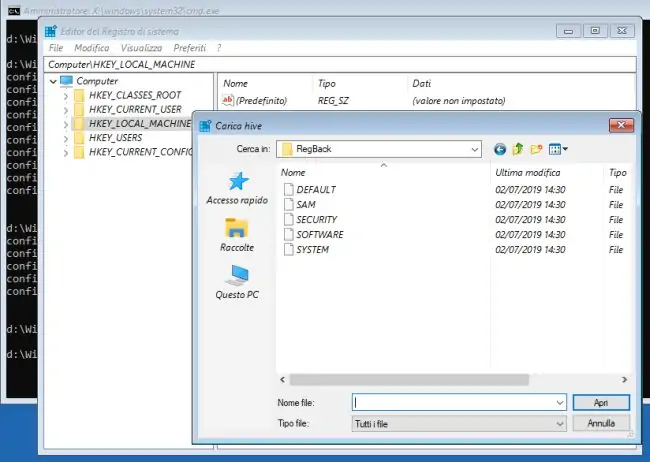Click the Annulla button
This screenshot has width=650, height=462.
click(600, 424)
